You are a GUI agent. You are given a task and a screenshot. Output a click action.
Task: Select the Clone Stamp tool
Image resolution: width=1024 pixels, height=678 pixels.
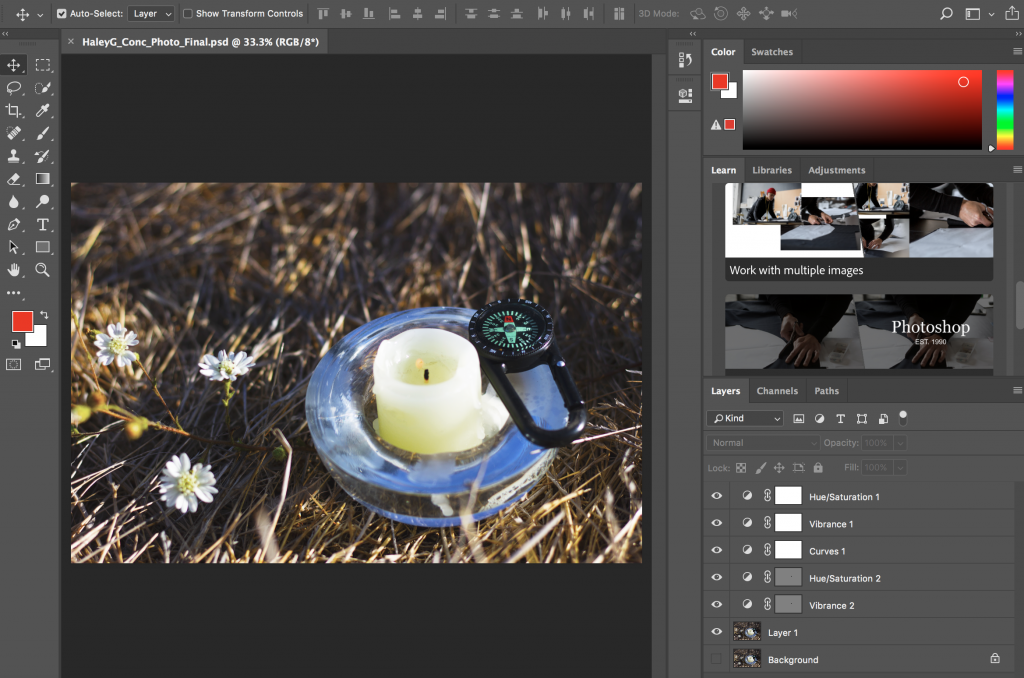tap(14, 155)
